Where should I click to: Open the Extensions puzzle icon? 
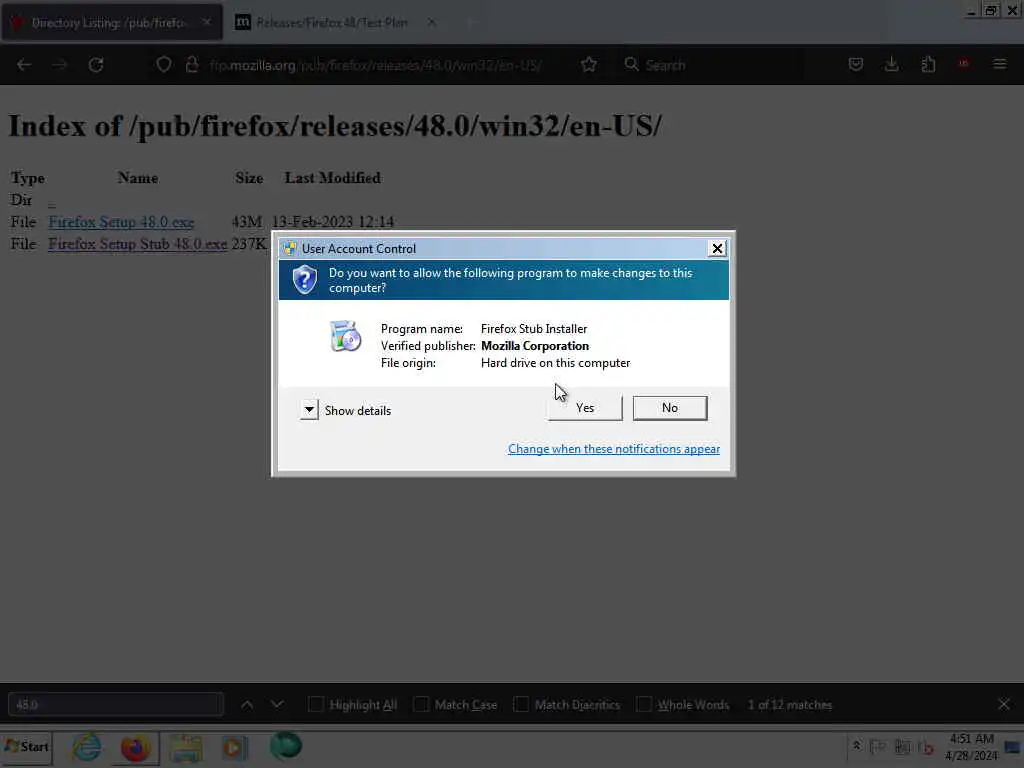point(928,64)
